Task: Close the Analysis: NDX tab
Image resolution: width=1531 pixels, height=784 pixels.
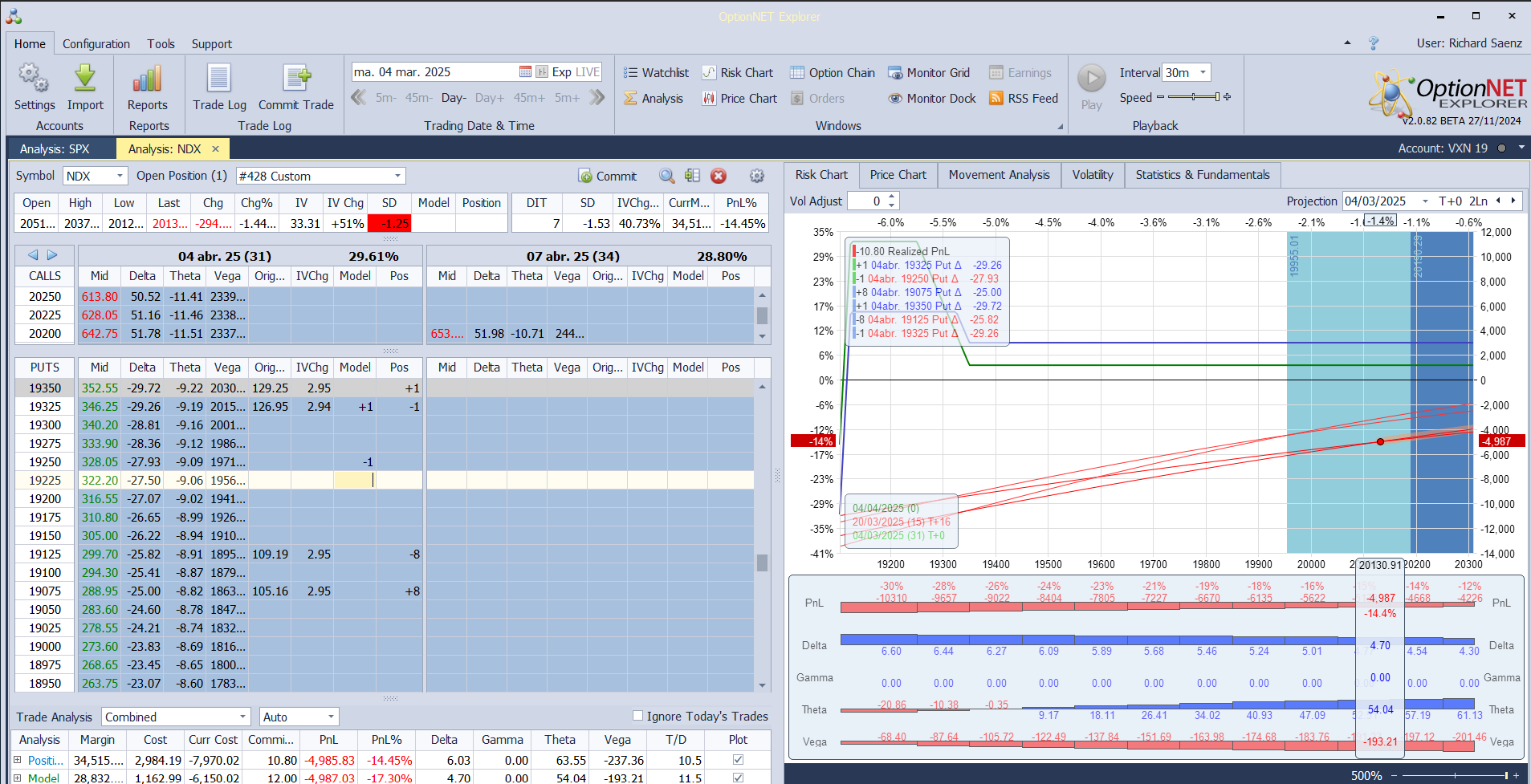Action: (x=215, y=148)
